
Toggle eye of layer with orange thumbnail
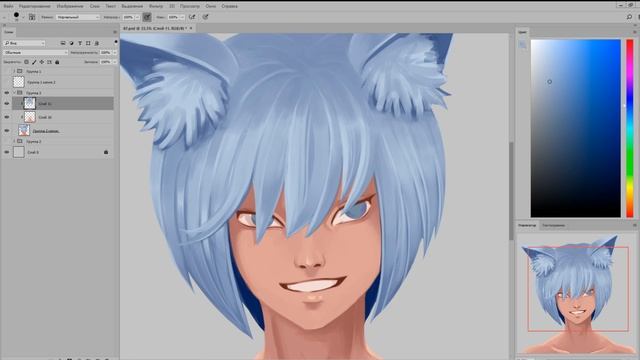click(7, 117)
